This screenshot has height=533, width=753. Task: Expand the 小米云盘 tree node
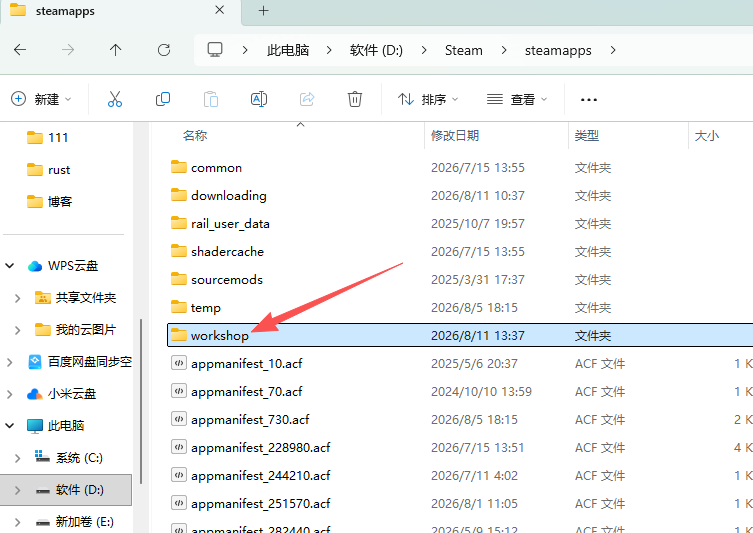pyautogui.click(x=10, y=394)
